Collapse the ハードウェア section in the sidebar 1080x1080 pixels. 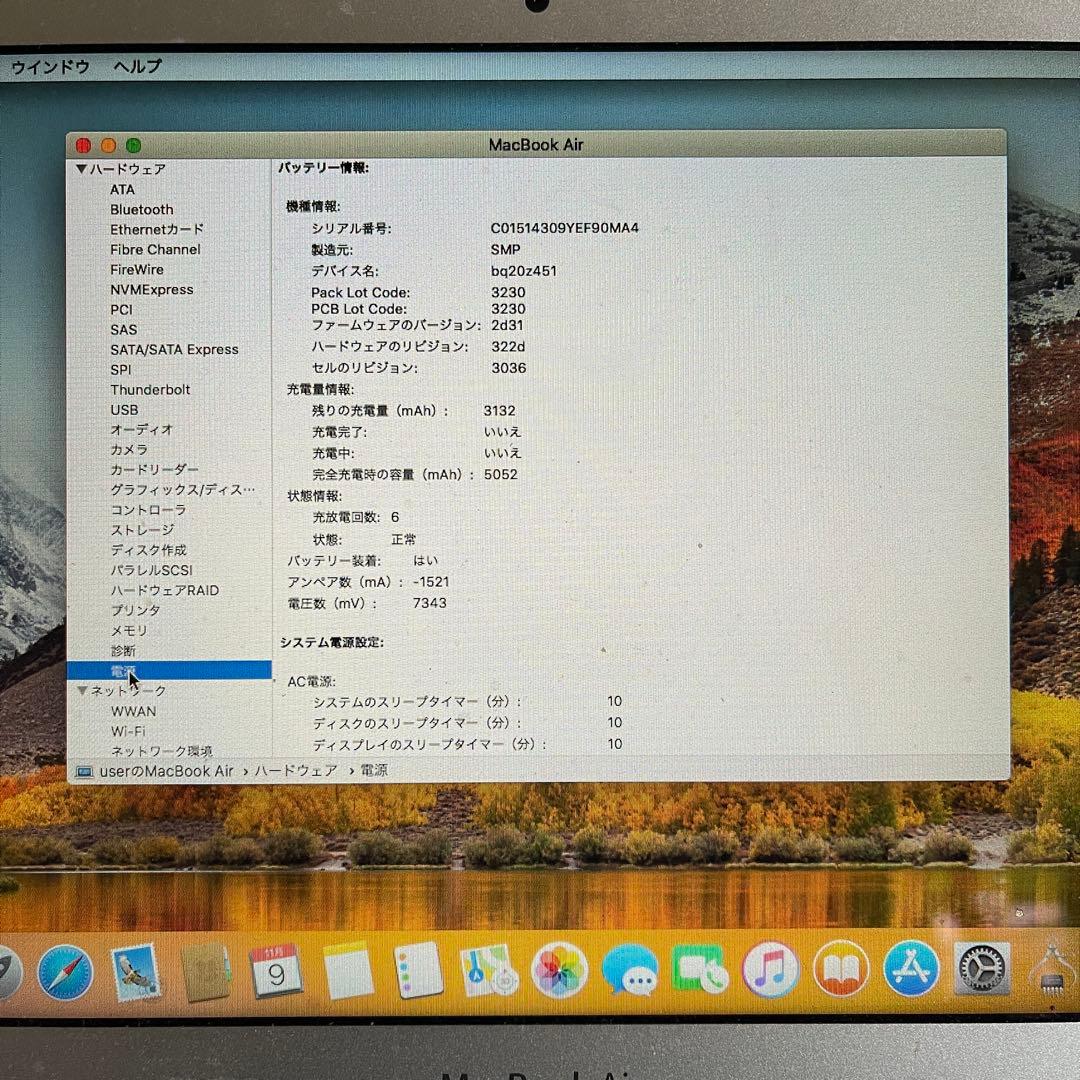click(82, 169)
